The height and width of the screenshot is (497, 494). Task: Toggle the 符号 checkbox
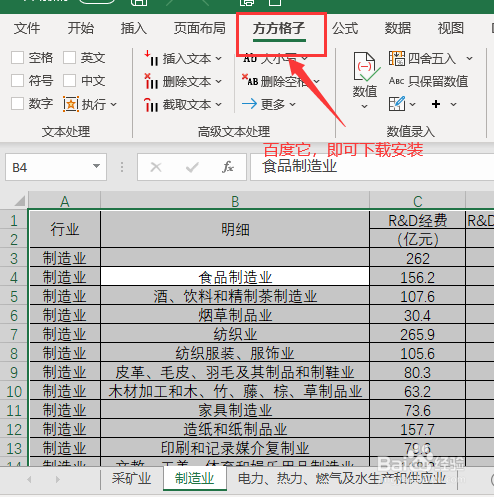[17, 81]
